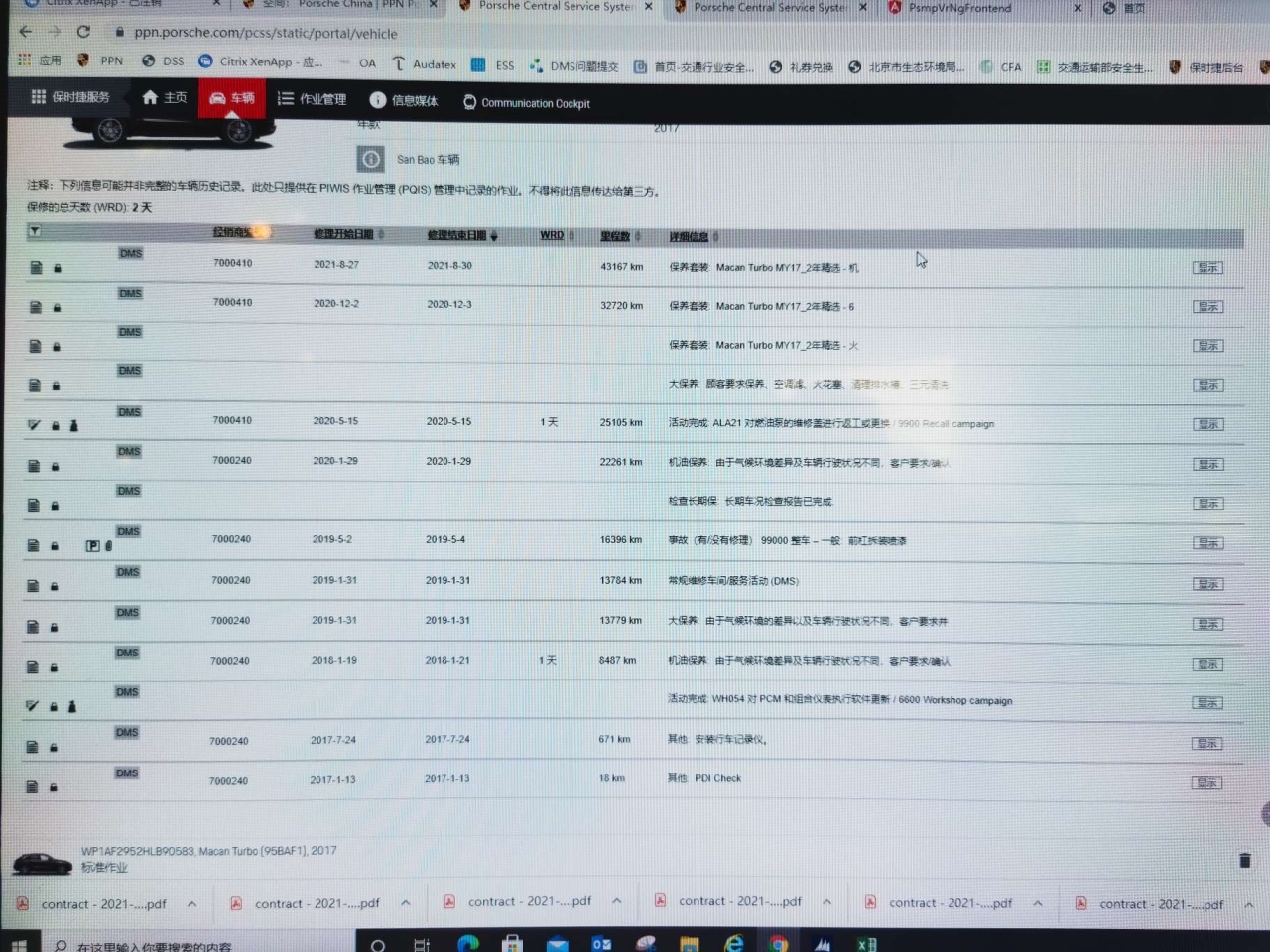The image size is (1270, 952).
Task: Click document icon of the 43167 km row
Action: (x=36, y=268)
